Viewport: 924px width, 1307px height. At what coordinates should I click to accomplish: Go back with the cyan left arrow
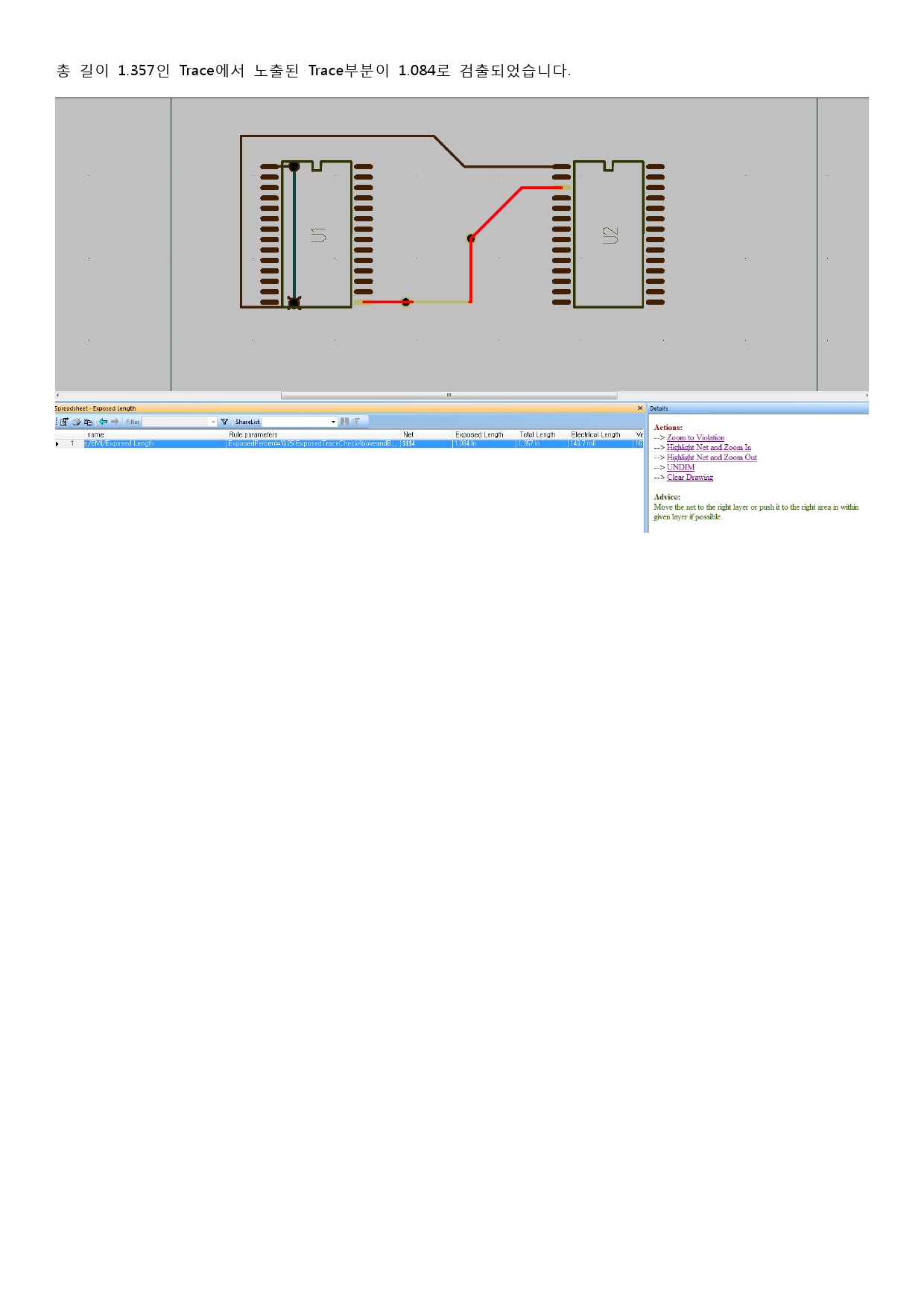(x=104, y=422)
